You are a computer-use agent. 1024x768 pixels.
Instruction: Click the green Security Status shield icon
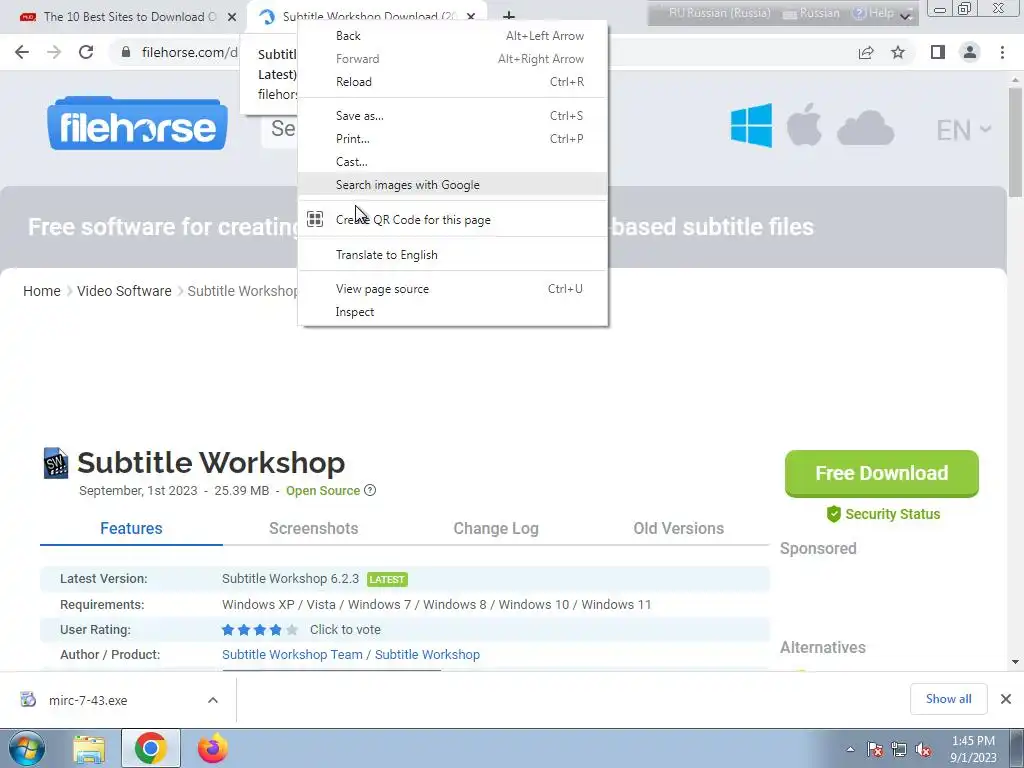(834, 514)
